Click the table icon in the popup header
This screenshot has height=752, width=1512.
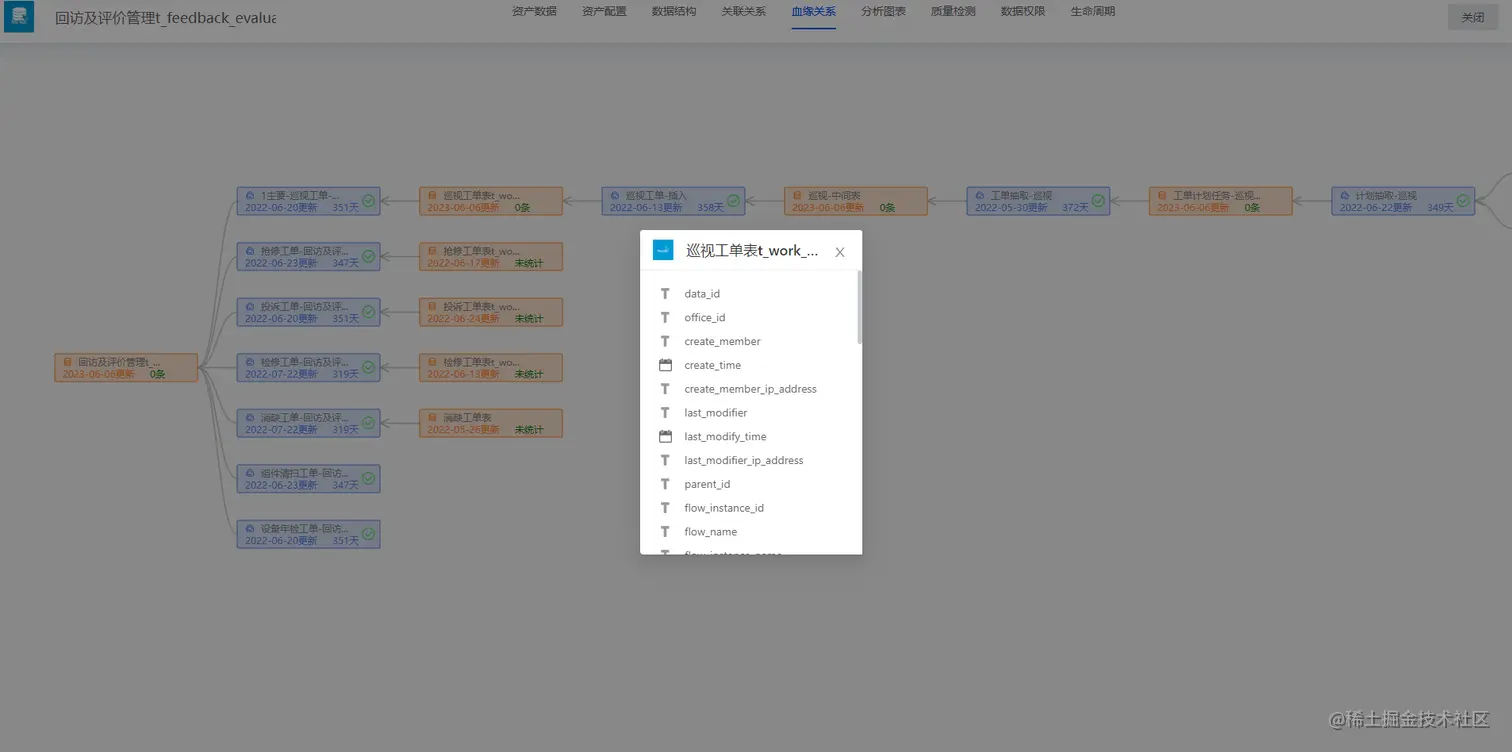click(x=663, y=250)
